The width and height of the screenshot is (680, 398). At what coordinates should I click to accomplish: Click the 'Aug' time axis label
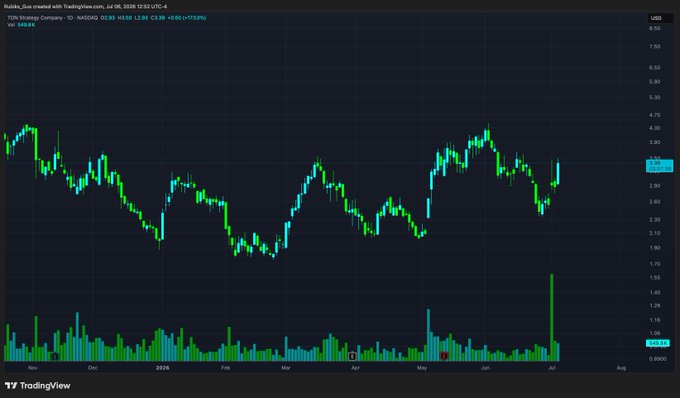tap(621, 368)
